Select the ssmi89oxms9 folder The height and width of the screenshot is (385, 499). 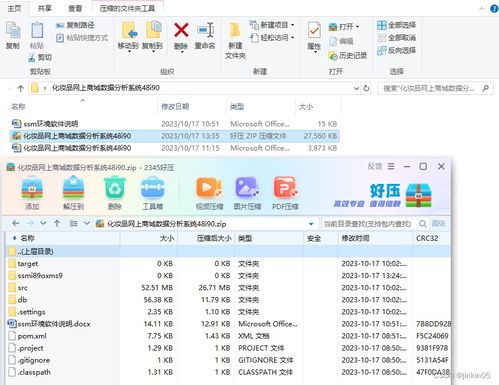coord(229,276)
